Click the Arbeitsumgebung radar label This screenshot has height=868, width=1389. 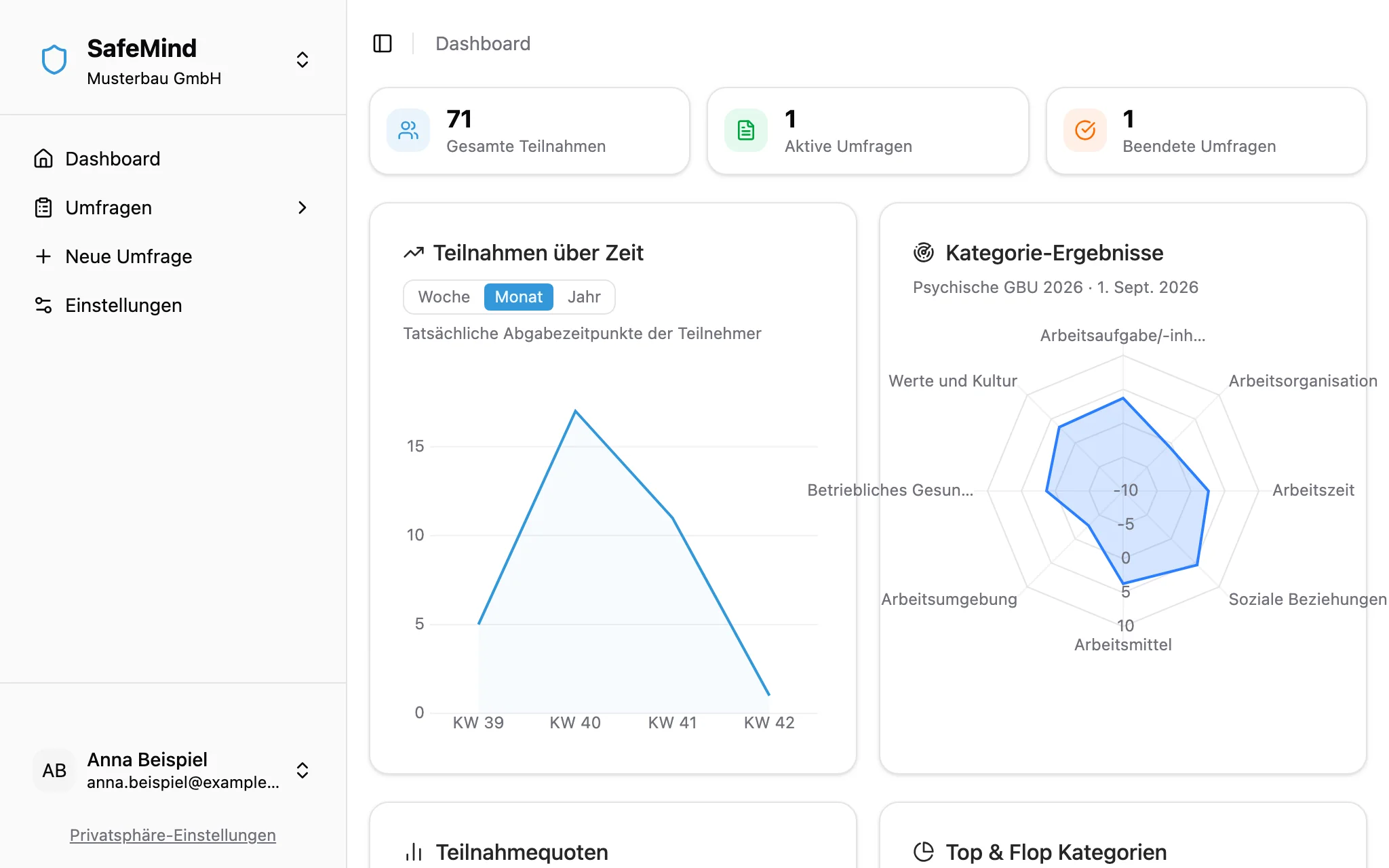pyautogui.click(x=949, y=599)
